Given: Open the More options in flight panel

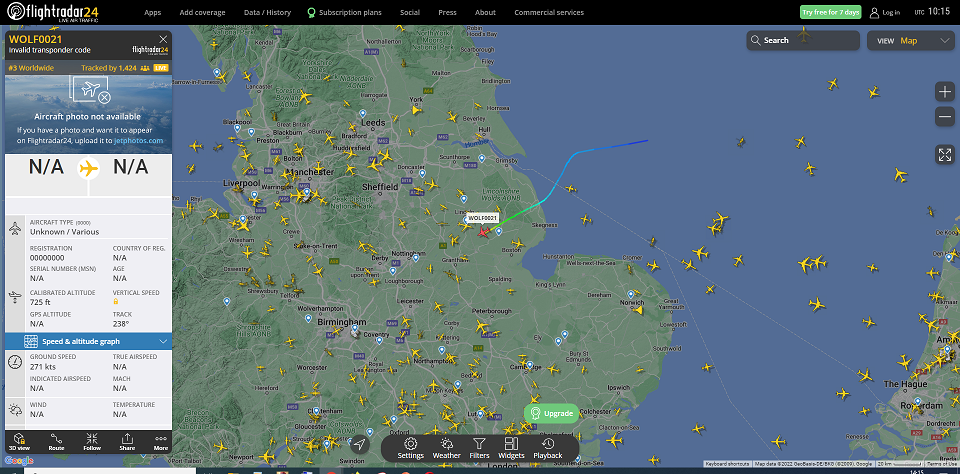Looking at the screenshot, I should [x=161, y=442].
